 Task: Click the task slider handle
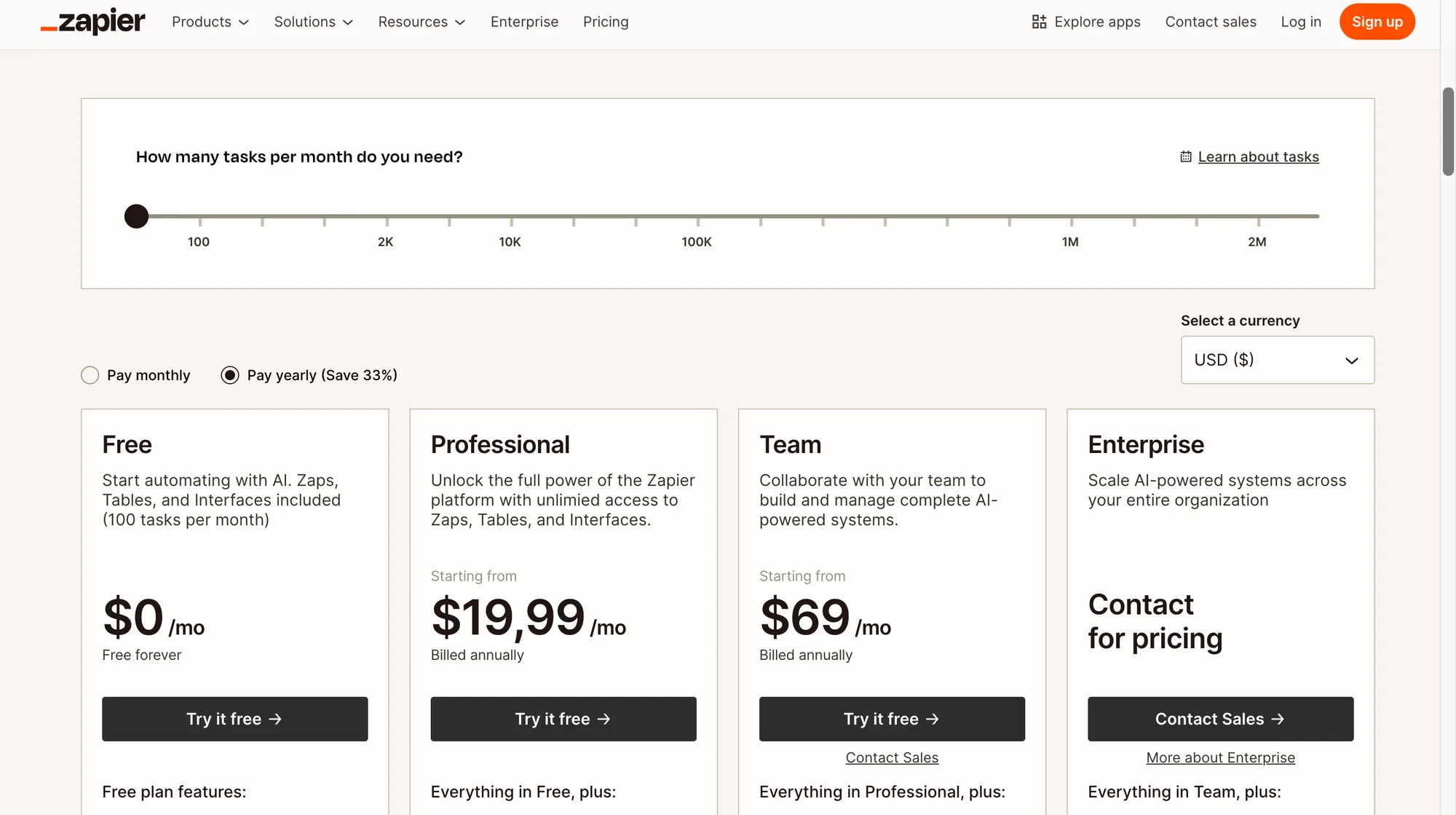coord(136,216)
